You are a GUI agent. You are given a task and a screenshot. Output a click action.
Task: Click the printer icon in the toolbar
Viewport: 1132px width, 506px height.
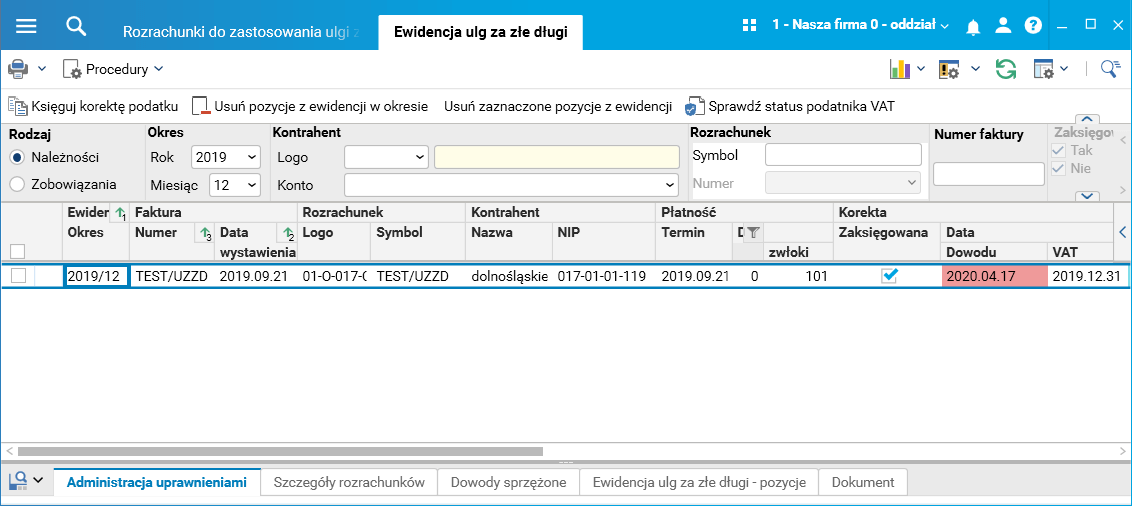coord(18,69)
